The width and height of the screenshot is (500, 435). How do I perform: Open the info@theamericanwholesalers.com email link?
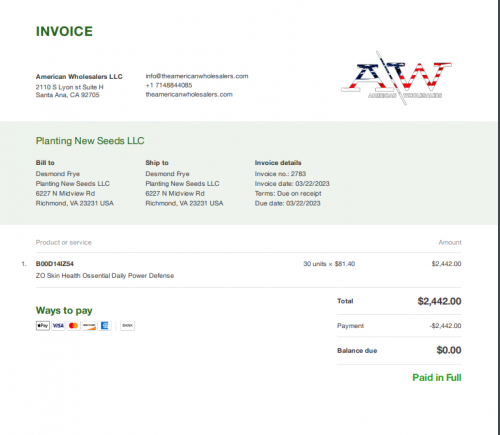coord(197,76)
